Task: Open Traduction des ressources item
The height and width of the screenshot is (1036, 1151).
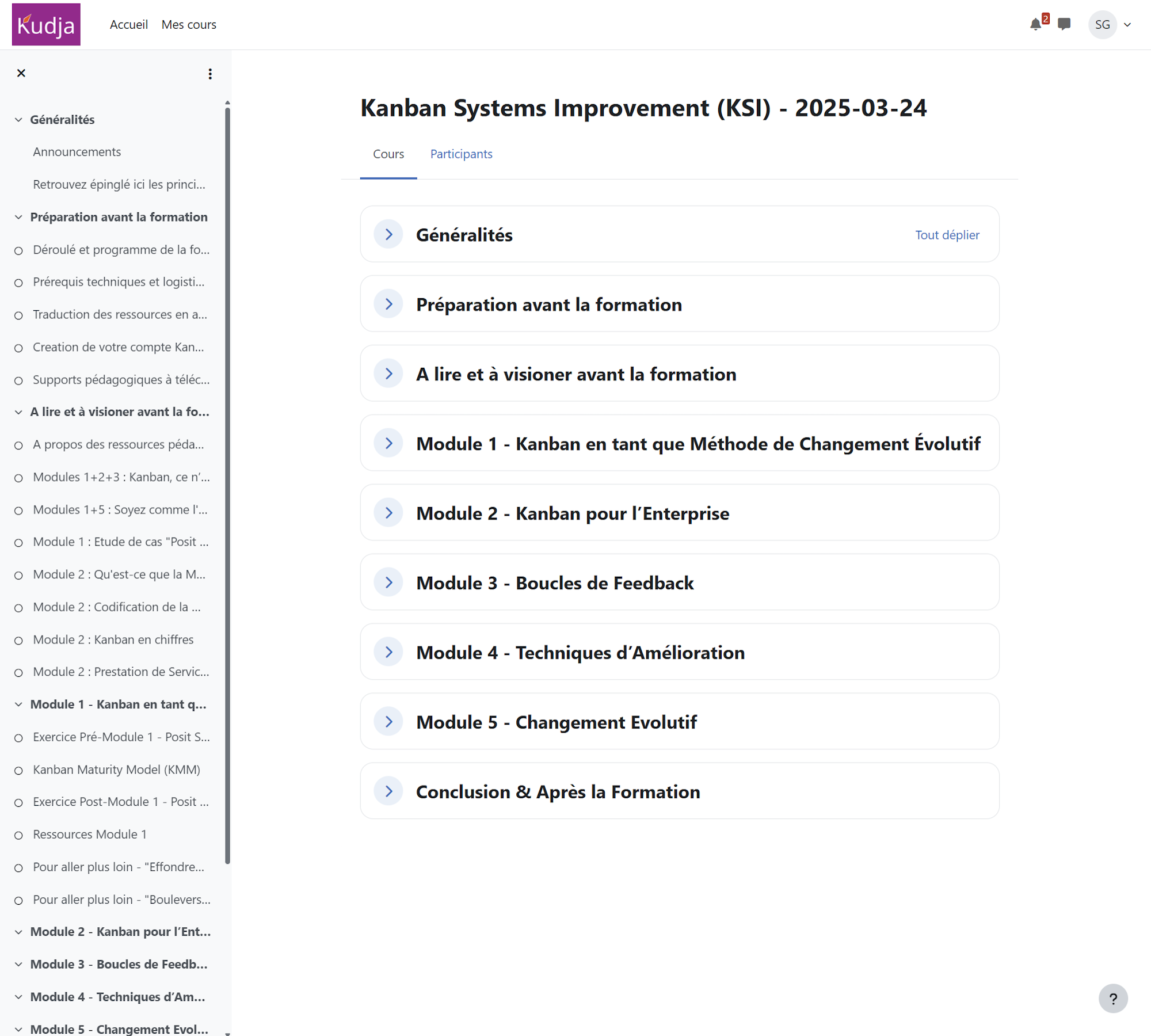Action: click(120, 315)
